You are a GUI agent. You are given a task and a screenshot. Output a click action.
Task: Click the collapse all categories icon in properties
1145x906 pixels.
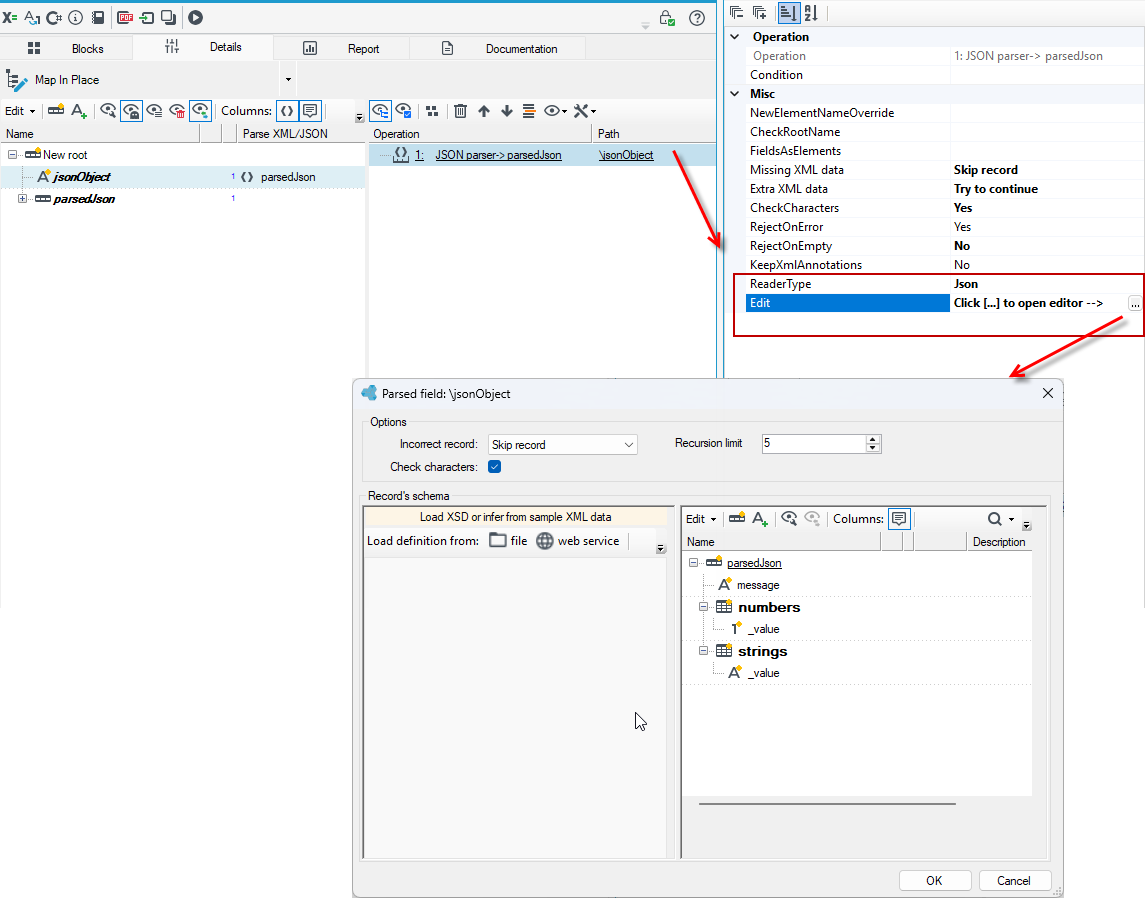[736, 12]
